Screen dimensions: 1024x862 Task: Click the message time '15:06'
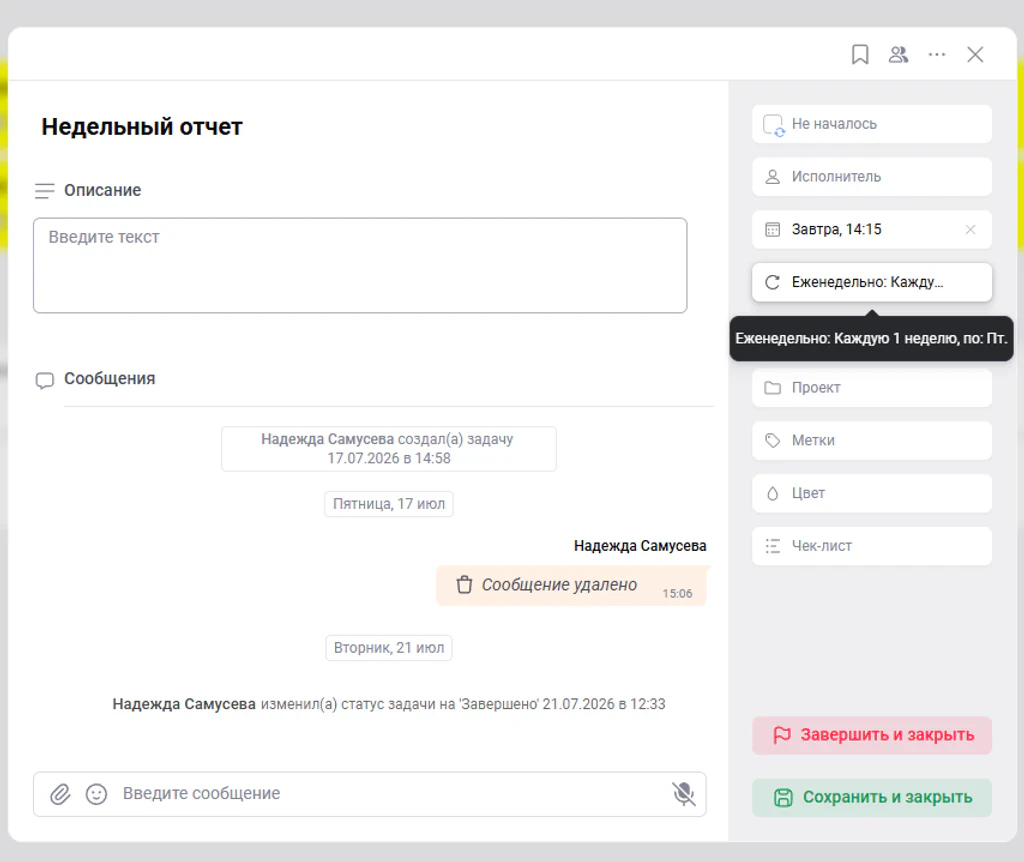[x=677, y=594]
